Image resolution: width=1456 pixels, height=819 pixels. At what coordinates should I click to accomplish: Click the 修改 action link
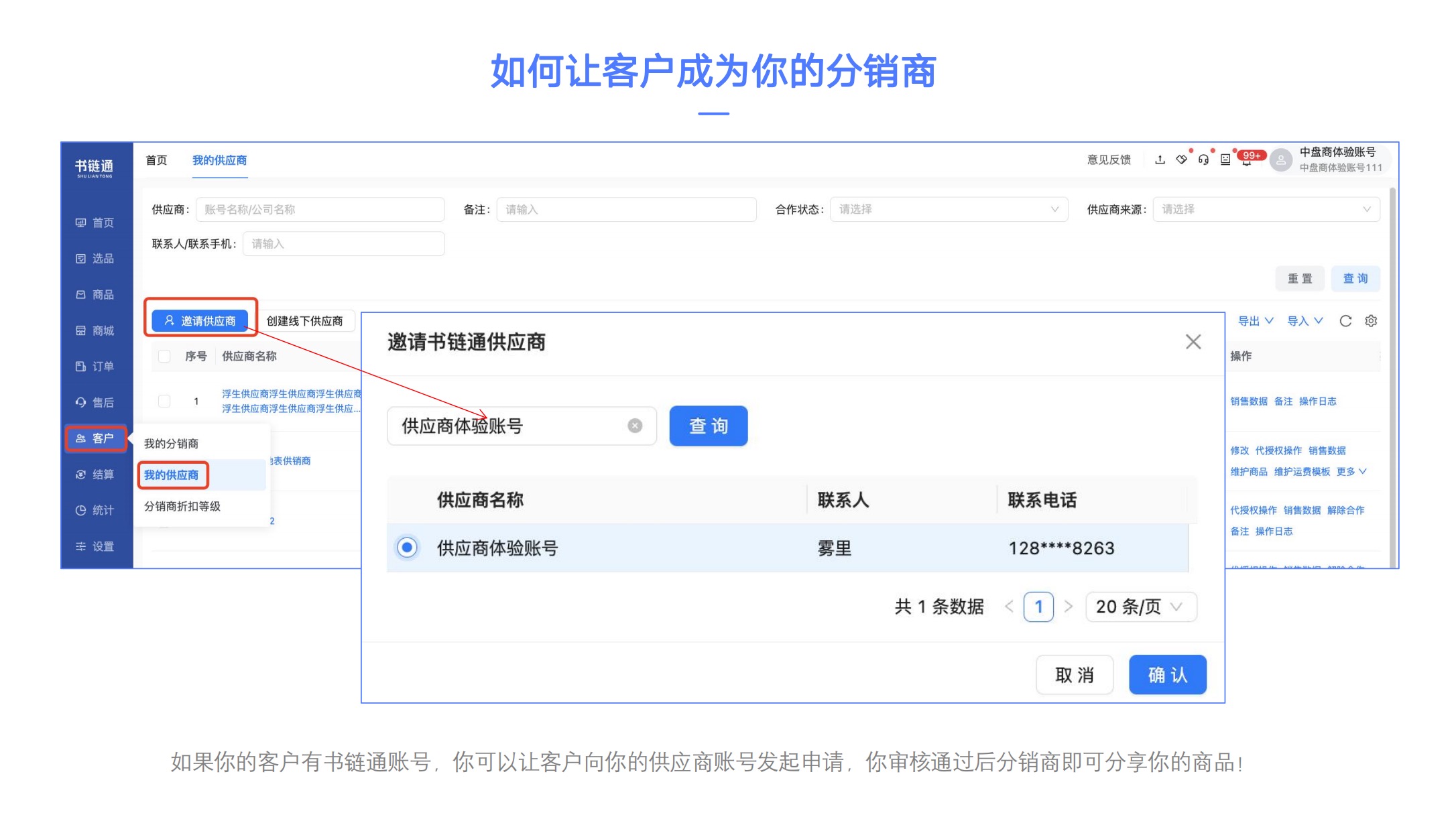pos(1239,450)
